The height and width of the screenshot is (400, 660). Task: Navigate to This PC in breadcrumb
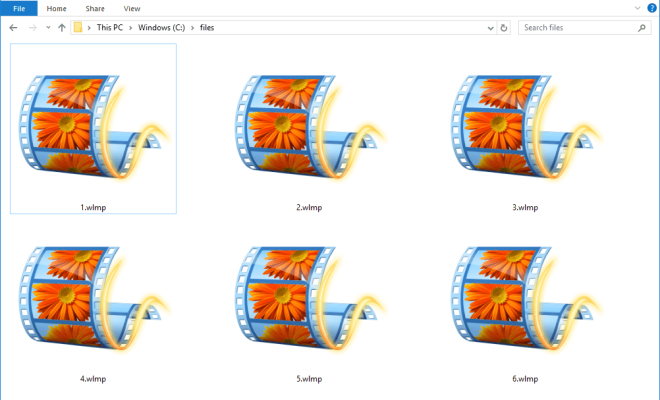(x=110, y=27)
